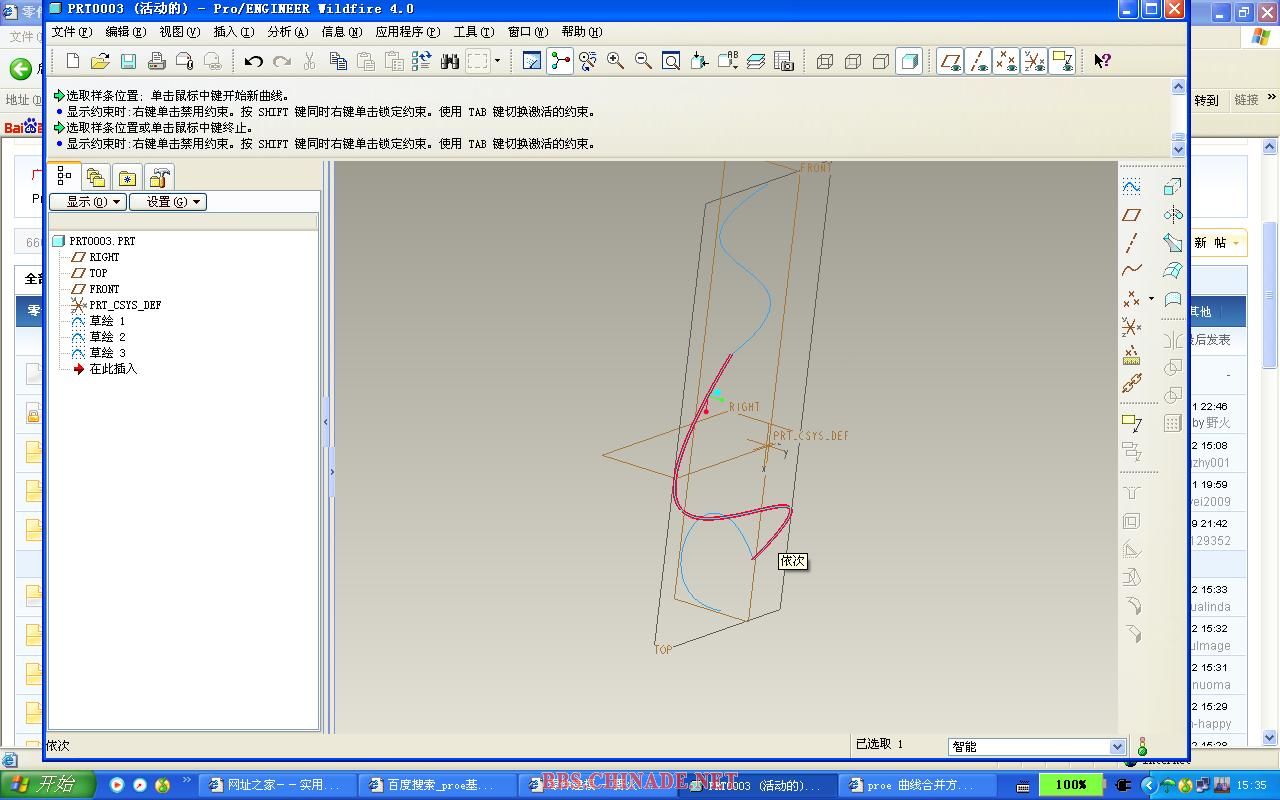The image size is (1280, 800).
Task: Create a datum coordinate system
Action: 1132,327
